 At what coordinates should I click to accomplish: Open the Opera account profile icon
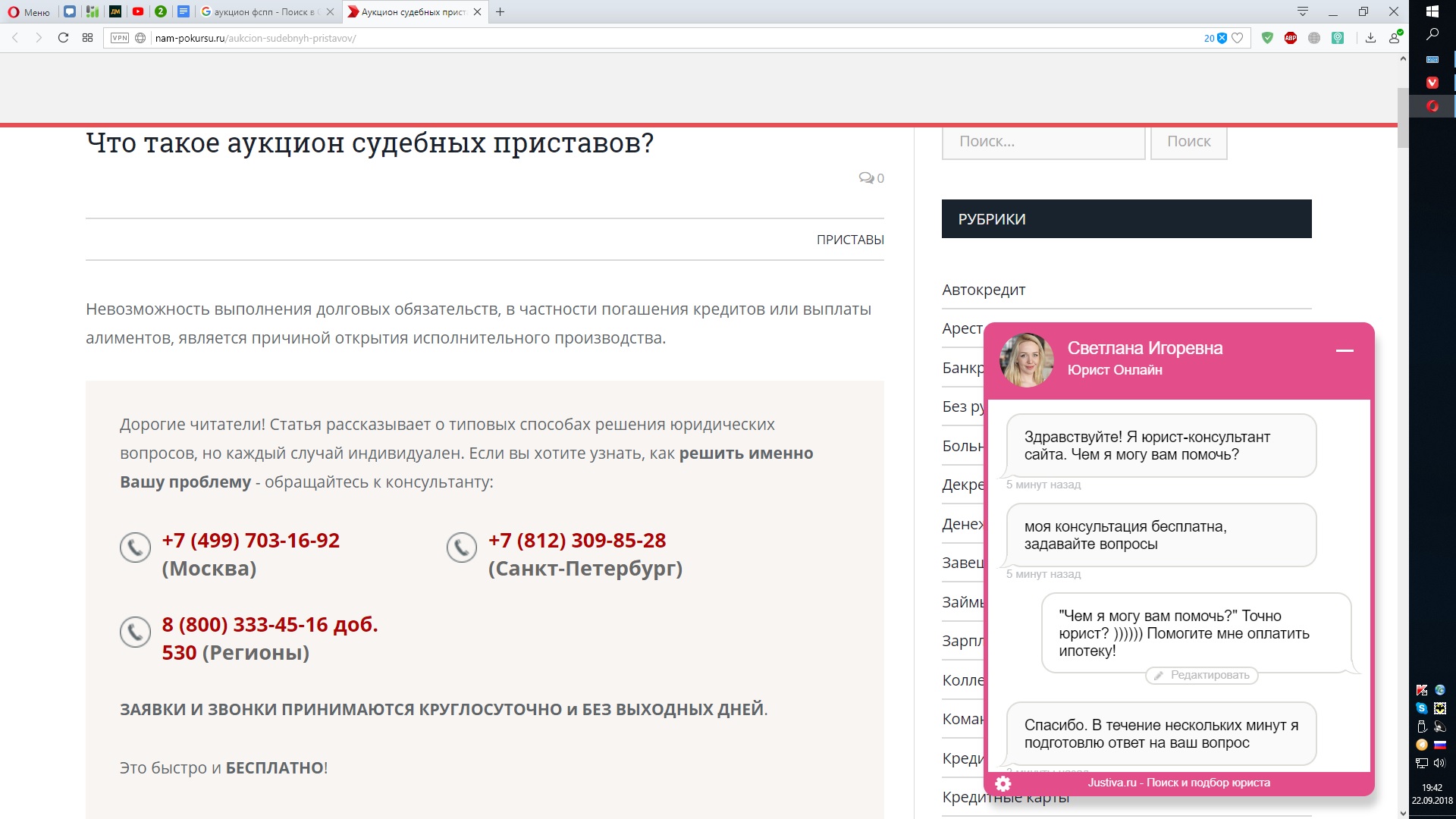pyautogui.click(x=1395, y=37)
